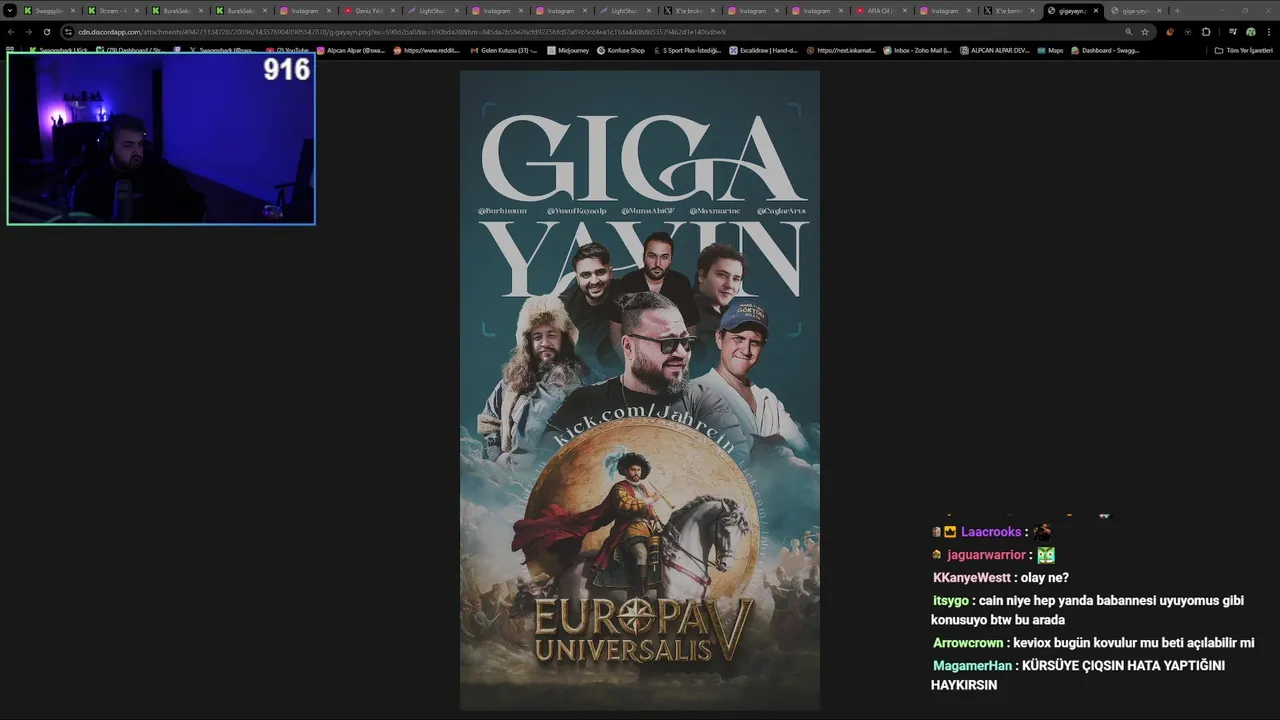Open the Dashboard - Swagg bookmark
The height and width of the screenshot is (720, 1280).
1106,50
